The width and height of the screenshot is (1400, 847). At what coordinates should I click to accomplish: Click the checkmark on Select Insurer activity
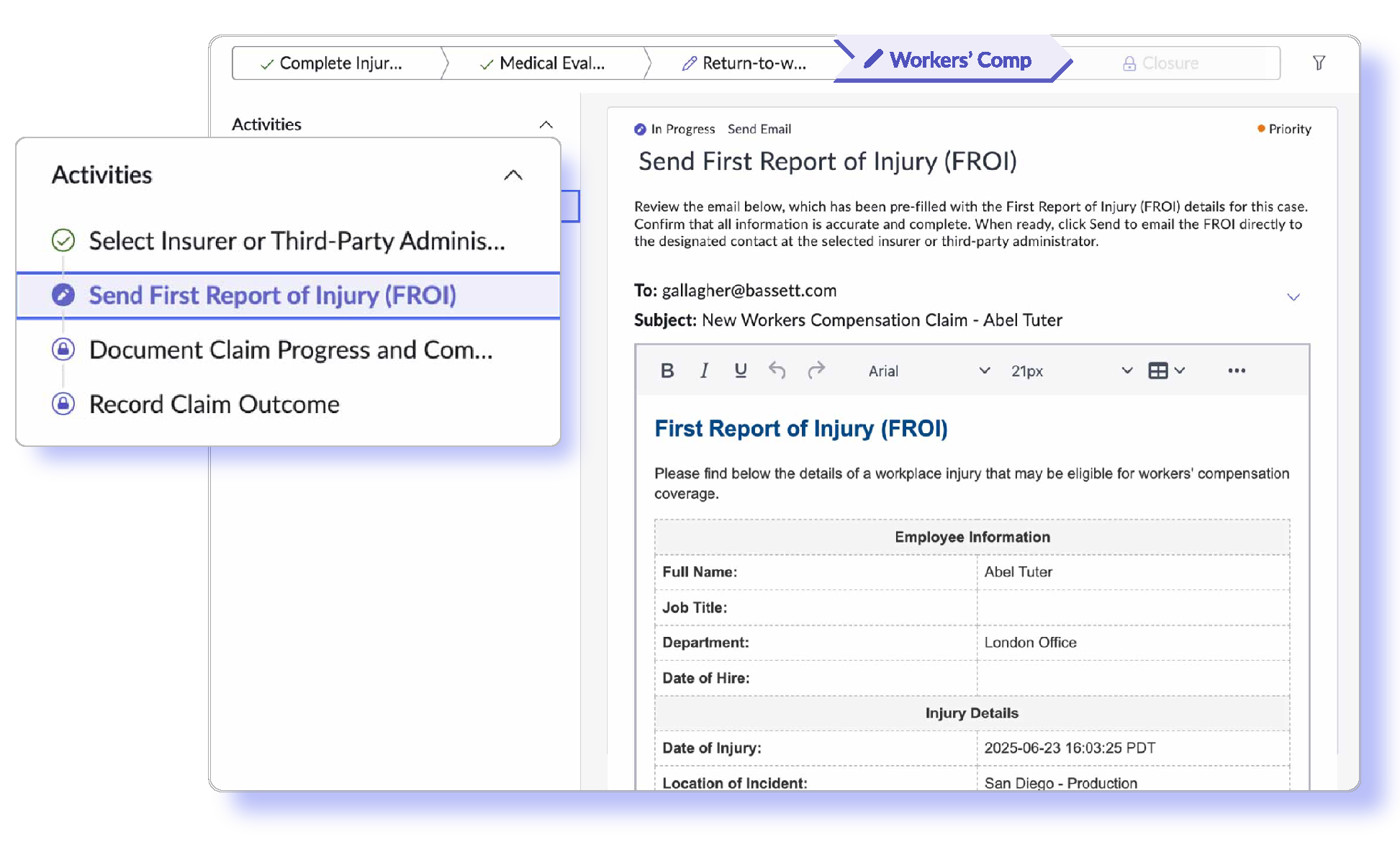tap(63, 241)
